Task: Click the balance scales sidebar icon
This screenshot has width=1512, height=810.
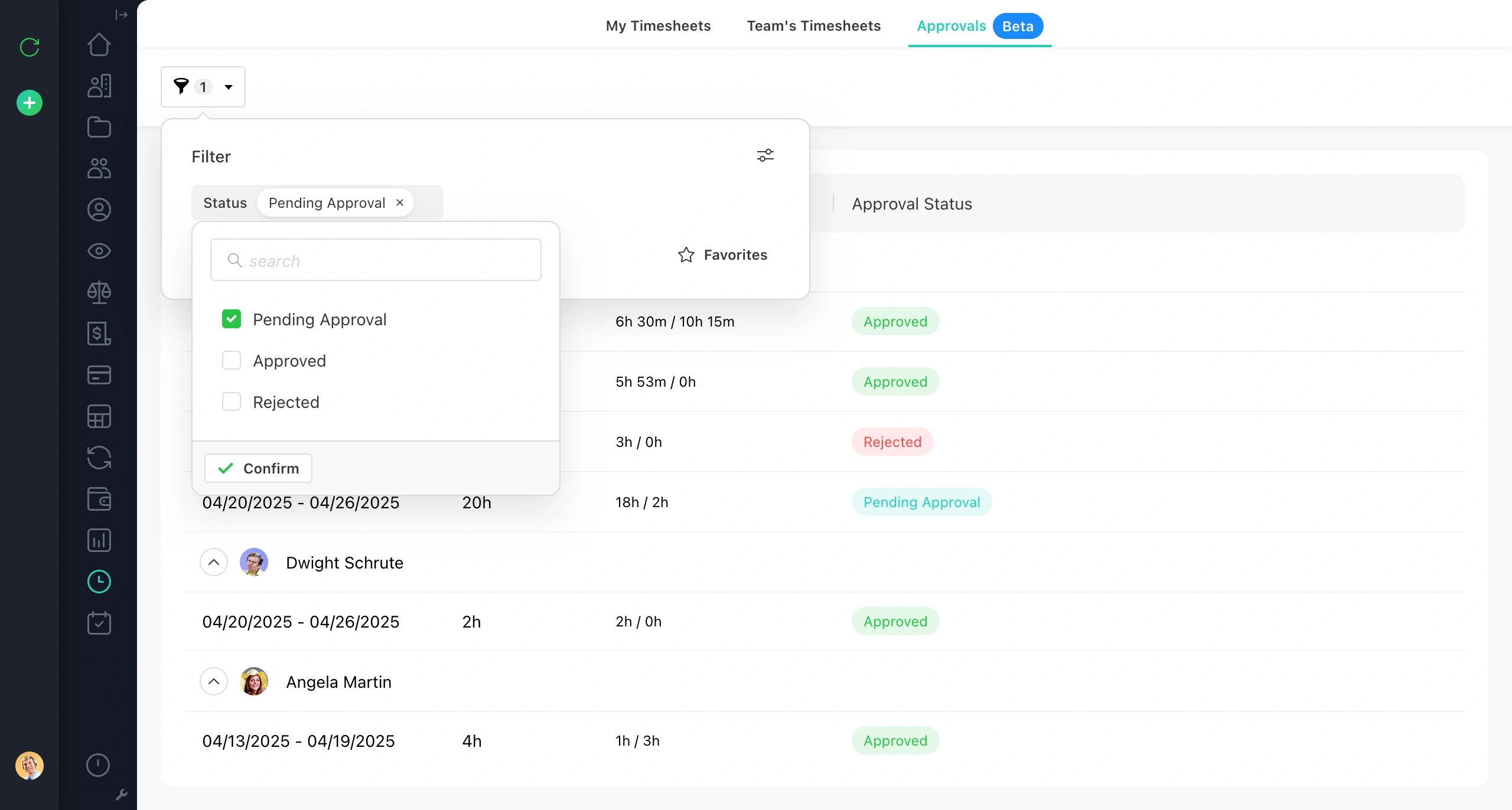Action: [99, 292]
